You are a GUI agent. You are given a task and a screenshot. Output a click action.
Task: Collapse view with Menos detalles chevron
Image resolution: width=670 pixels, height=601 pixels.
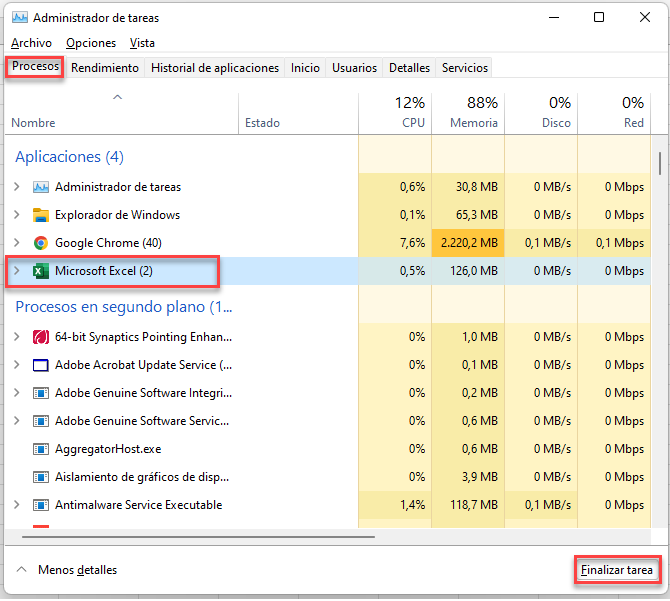(x=21, y=569)
